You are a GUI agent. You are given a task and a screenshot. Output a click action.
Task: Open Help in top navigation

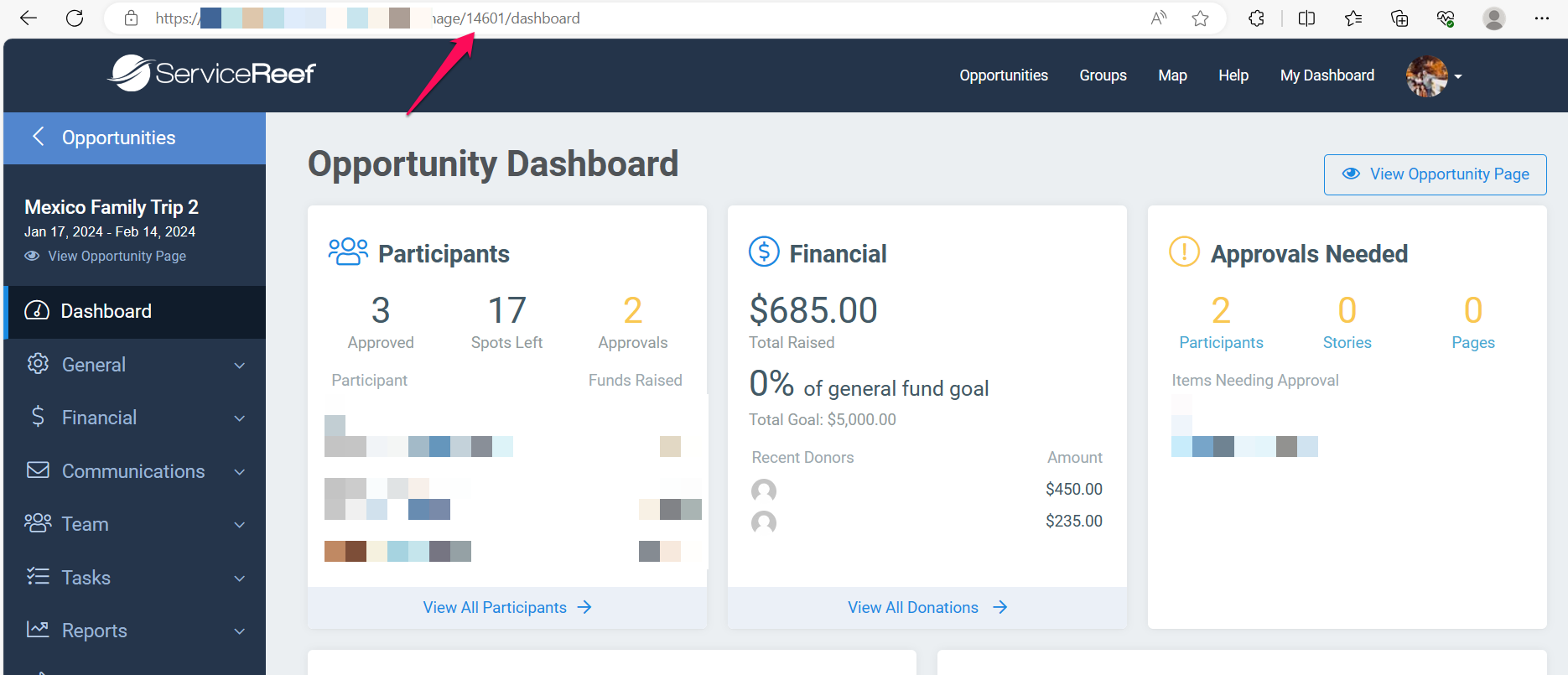[1233, 75]
